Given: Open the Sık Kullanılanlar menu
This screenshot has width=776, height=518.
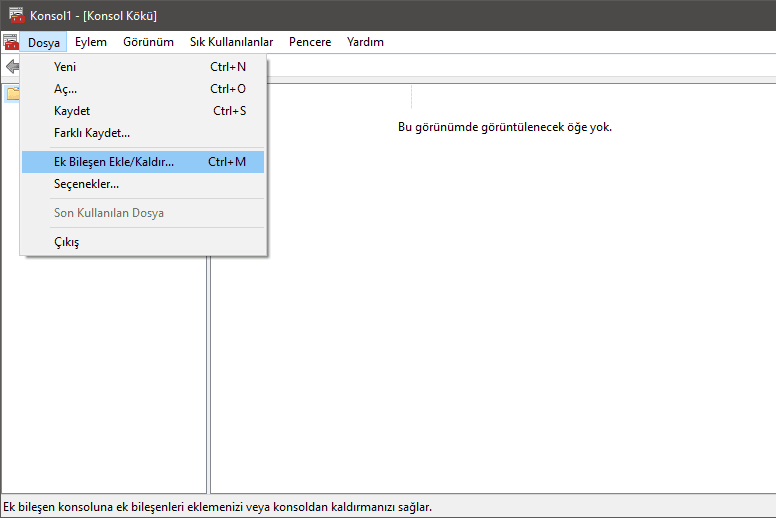Looking at the screenshot, I should [232, 42].
